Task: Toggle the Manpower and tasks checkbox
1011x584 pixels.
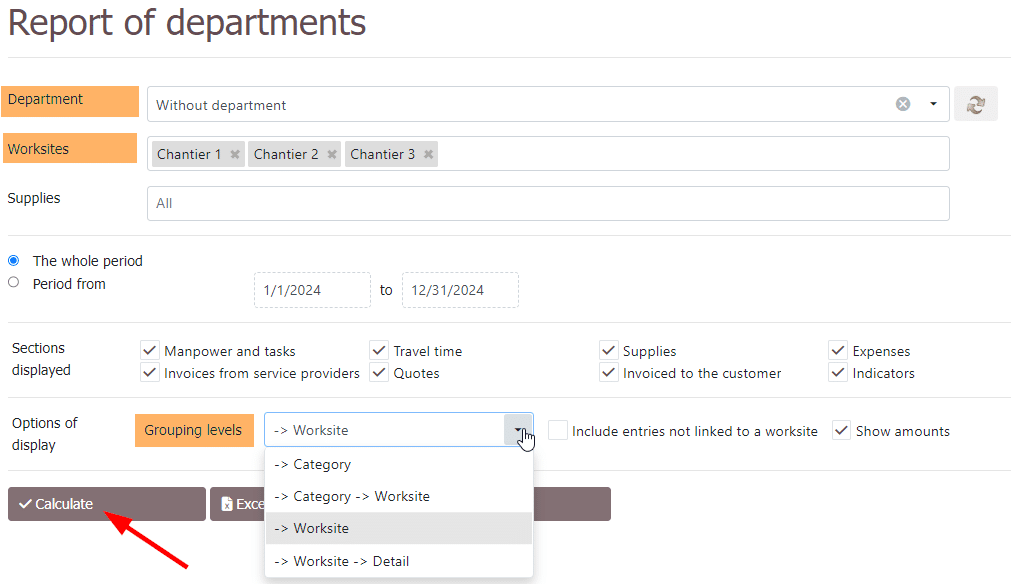Action: 150,350
